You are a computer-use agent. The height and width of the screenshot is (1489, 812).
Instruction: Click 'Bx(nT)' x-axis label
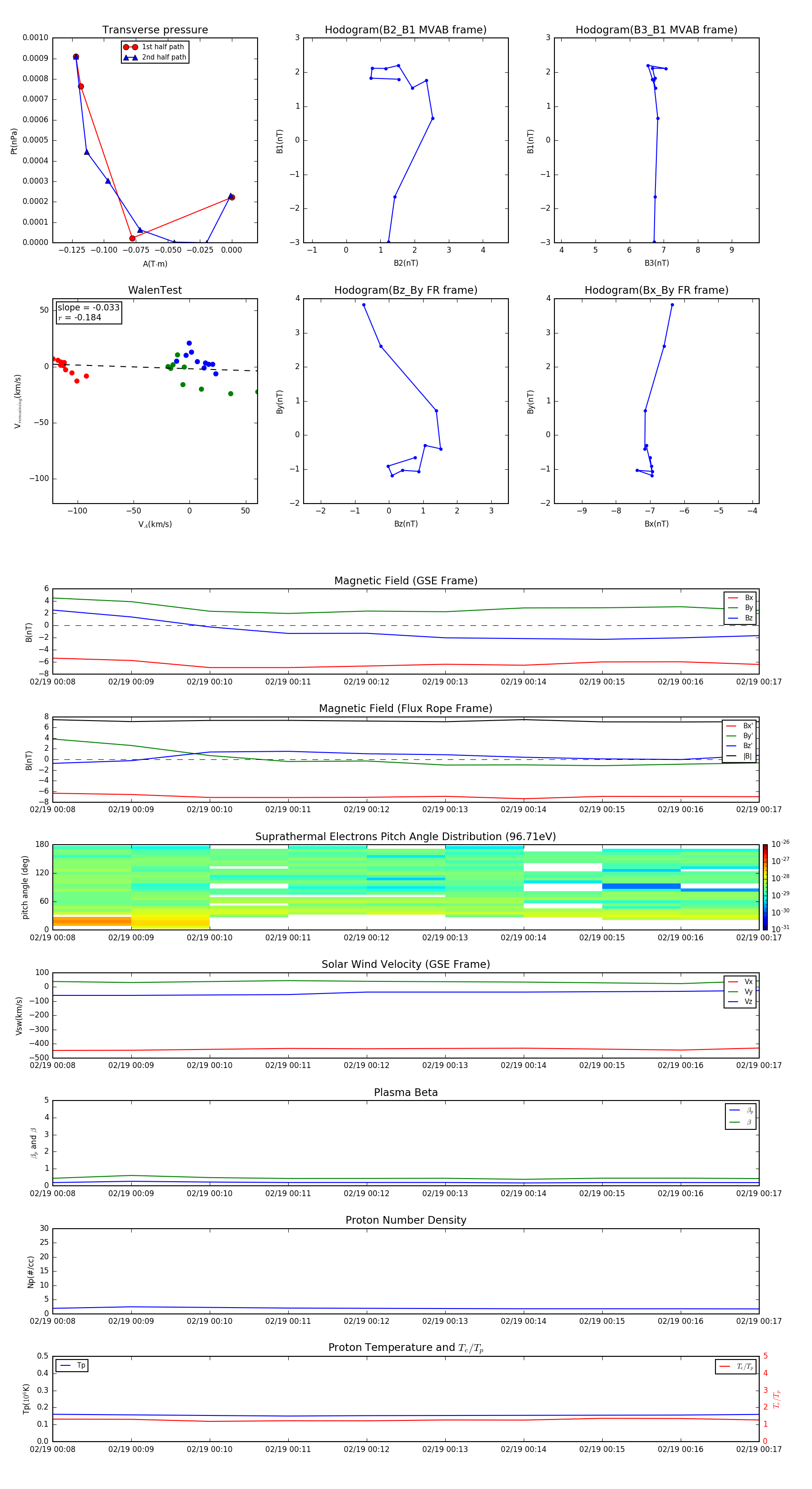656,524
